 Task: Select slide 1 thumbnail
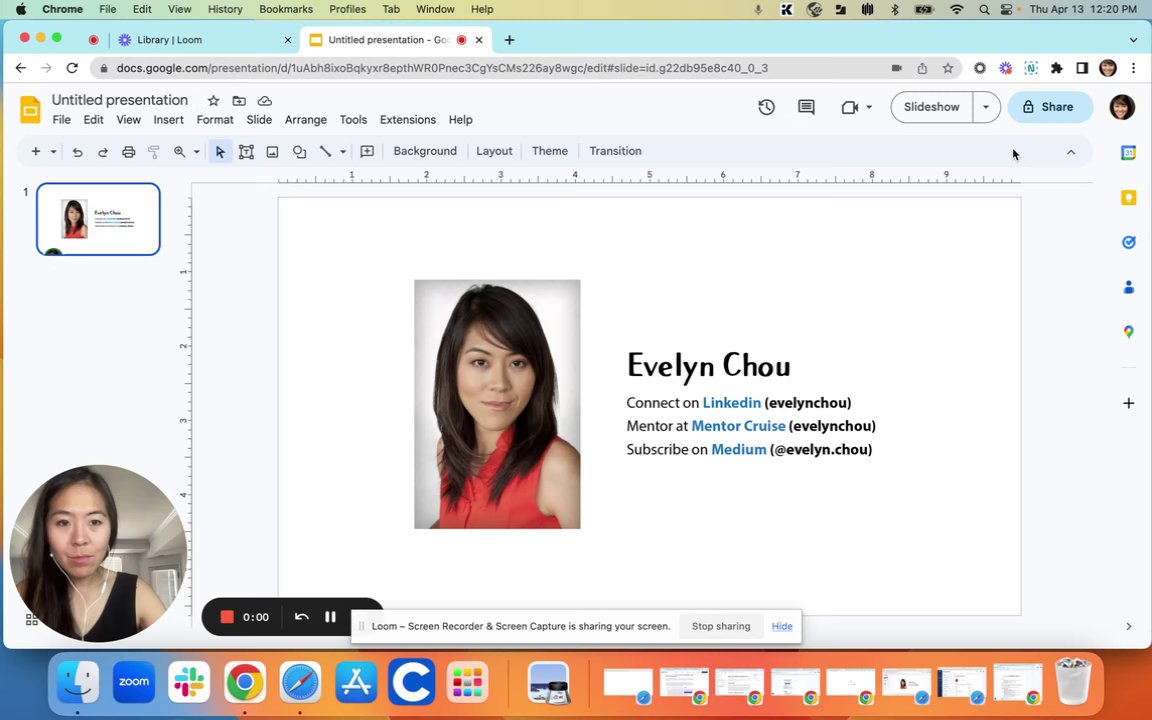98,219
